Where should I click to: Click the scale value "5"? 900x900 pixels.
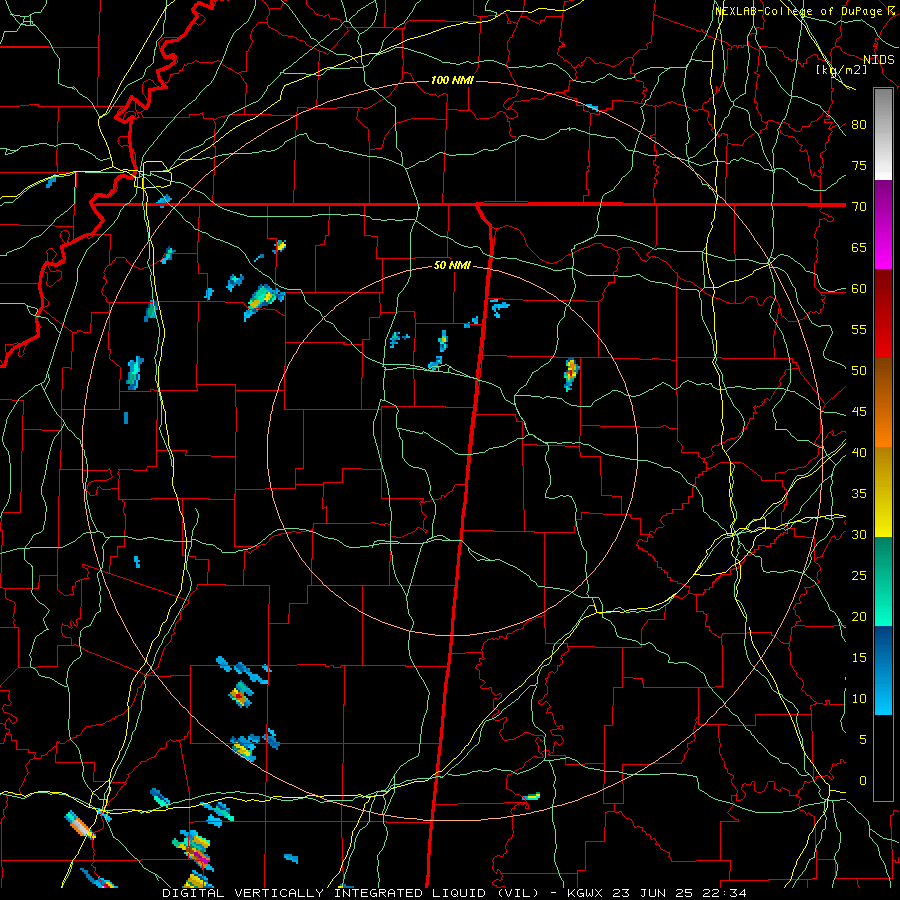863,740
